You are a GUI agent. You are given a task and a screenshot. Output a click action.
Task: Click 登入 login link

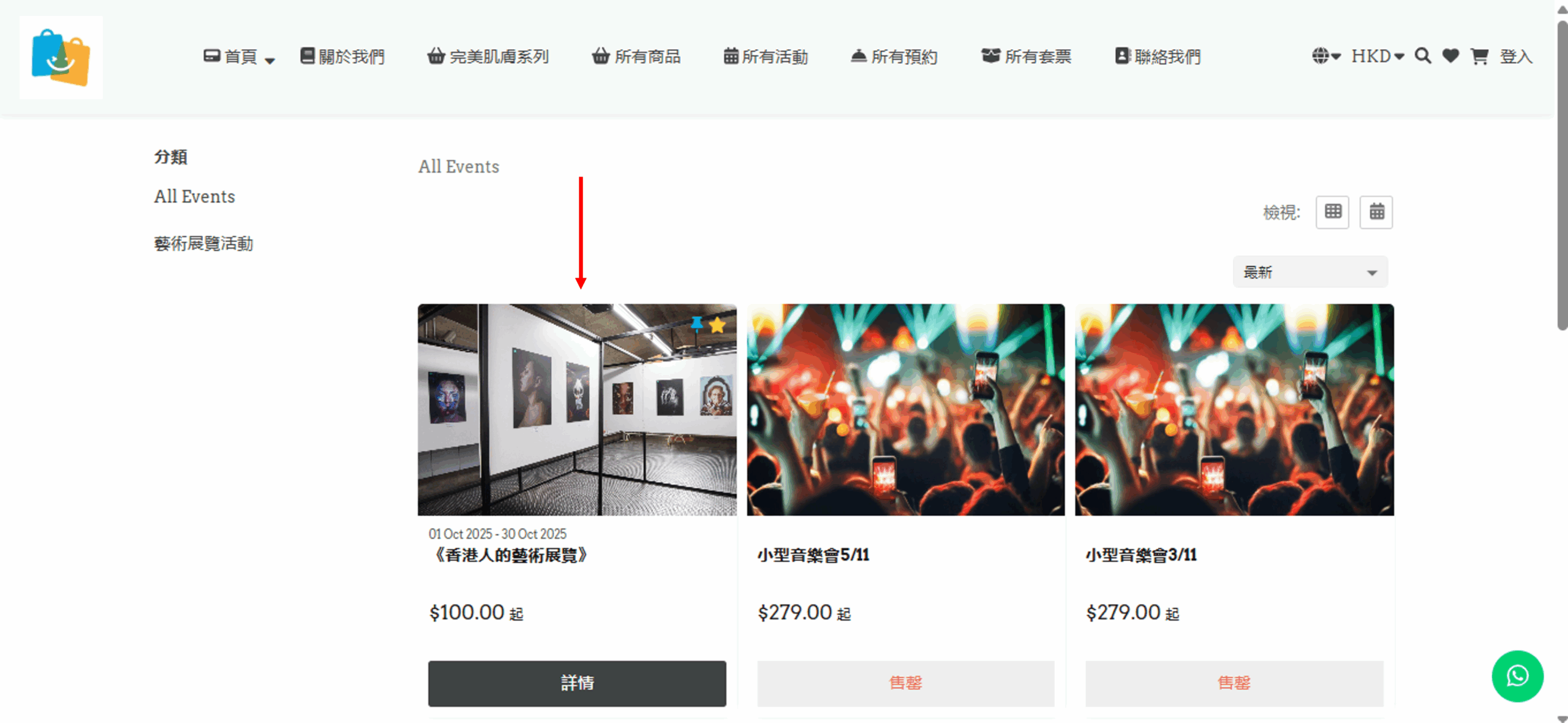1516,57
